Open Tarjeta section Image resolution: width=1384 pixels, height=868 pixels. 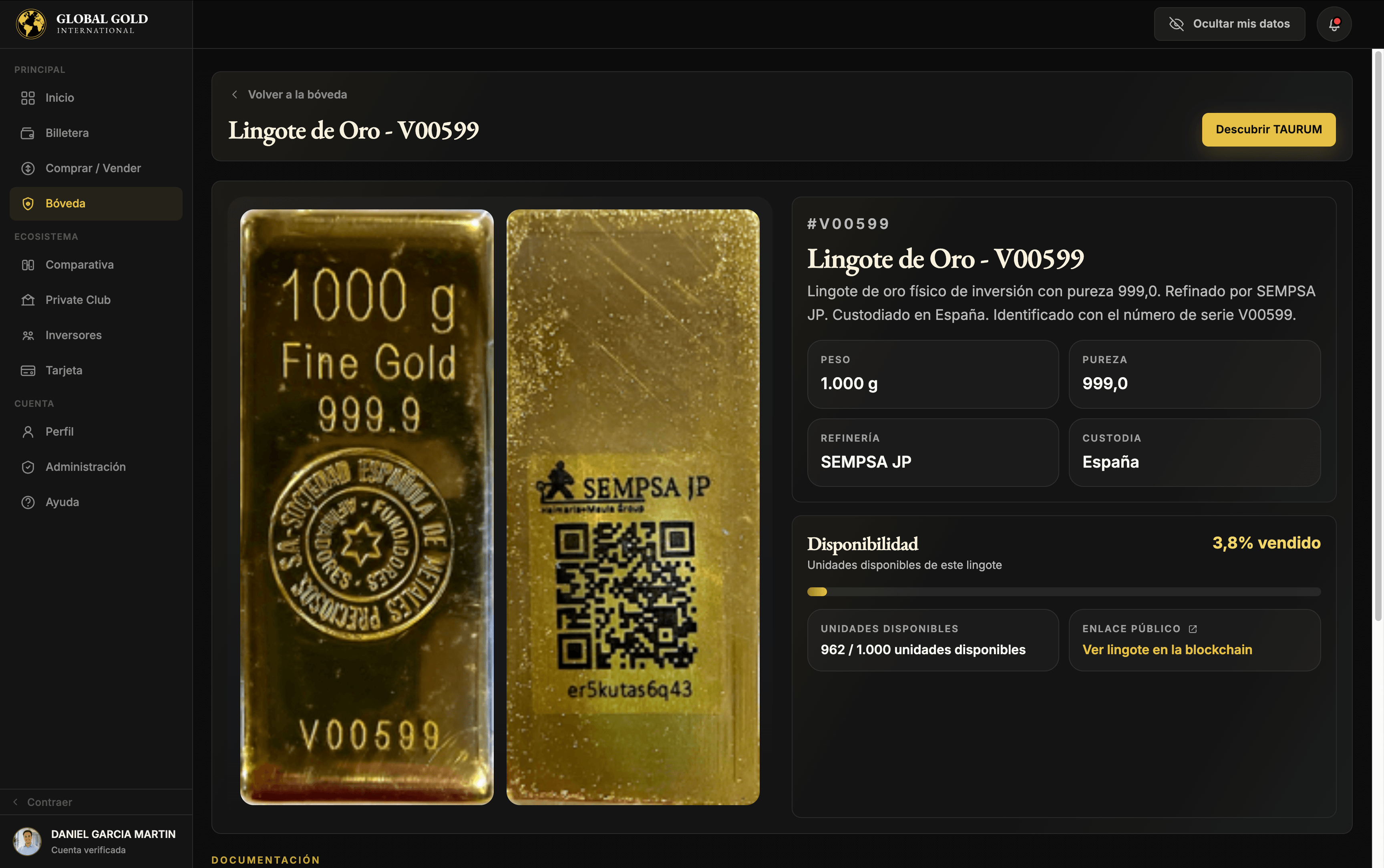tap(96, 371)
